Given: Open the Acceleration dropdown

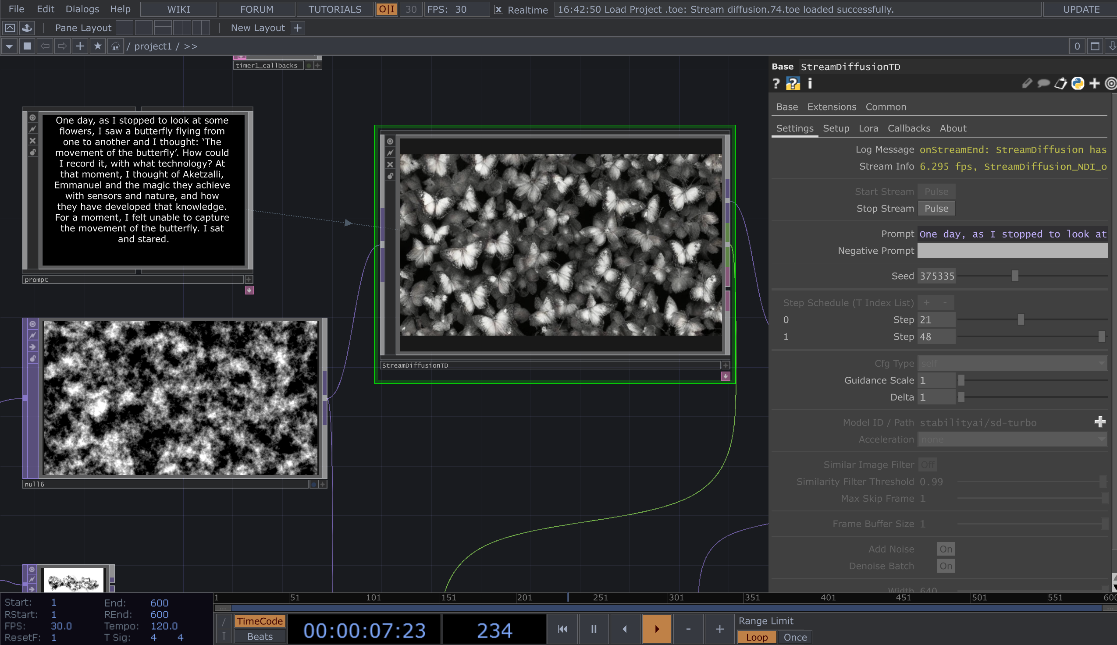Looking at the screenshot, I should (1012, 440).
